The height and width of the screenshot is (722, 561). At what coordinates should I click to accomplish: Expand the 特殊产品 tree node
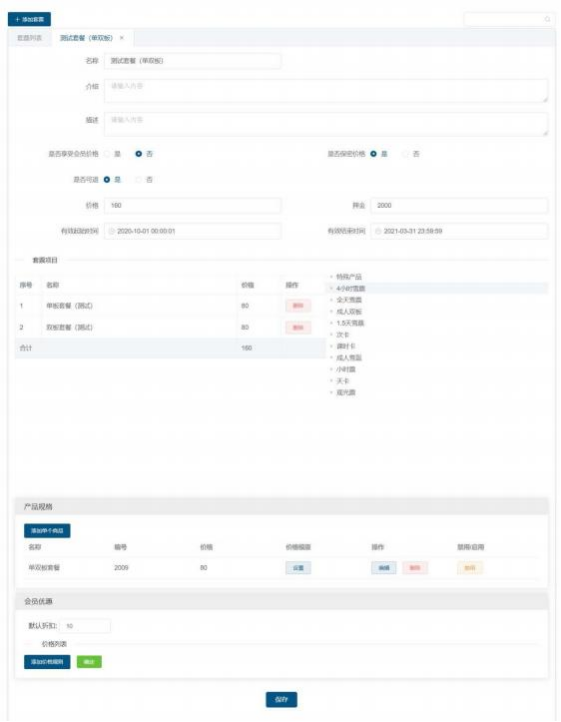pyautogui.click(x=331, y=277)
